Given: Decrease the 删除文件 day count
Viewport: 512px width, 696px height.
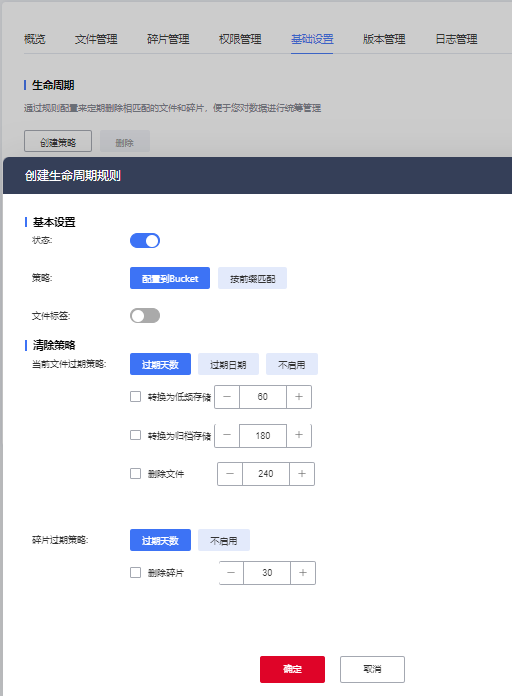Looking at the screenshot, I should click(230, 474).
